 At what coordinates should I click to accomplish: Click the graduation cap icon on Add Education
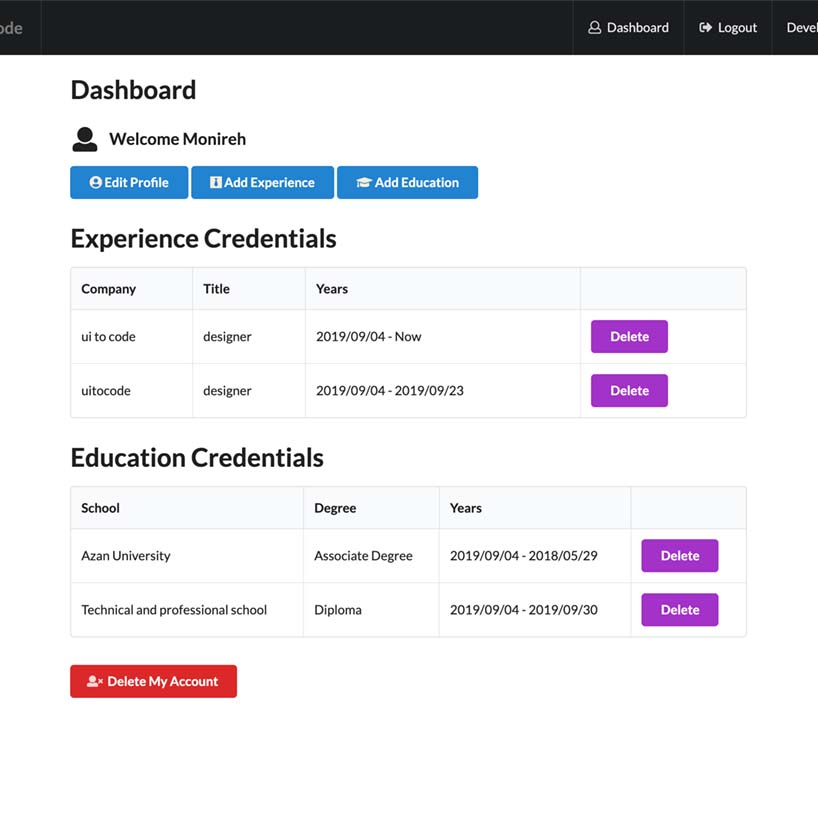click(364, 183)
